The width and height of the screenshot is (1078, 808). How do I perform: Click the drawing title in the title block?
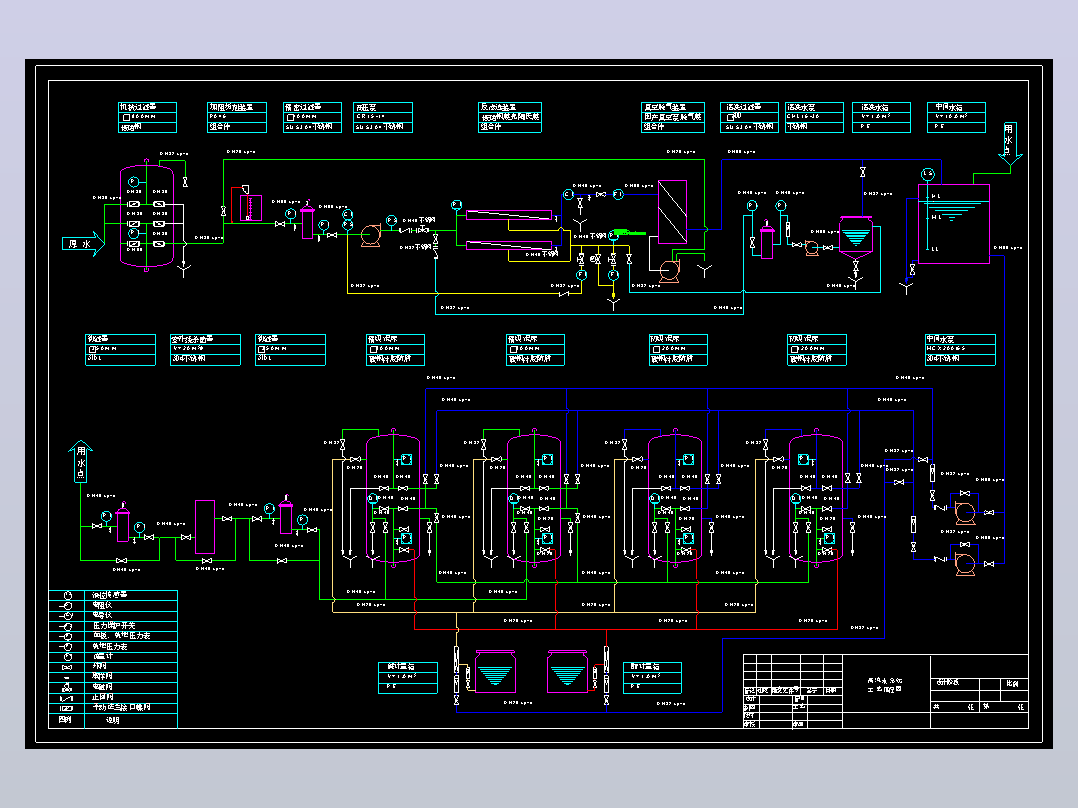[x=885, y=684]
